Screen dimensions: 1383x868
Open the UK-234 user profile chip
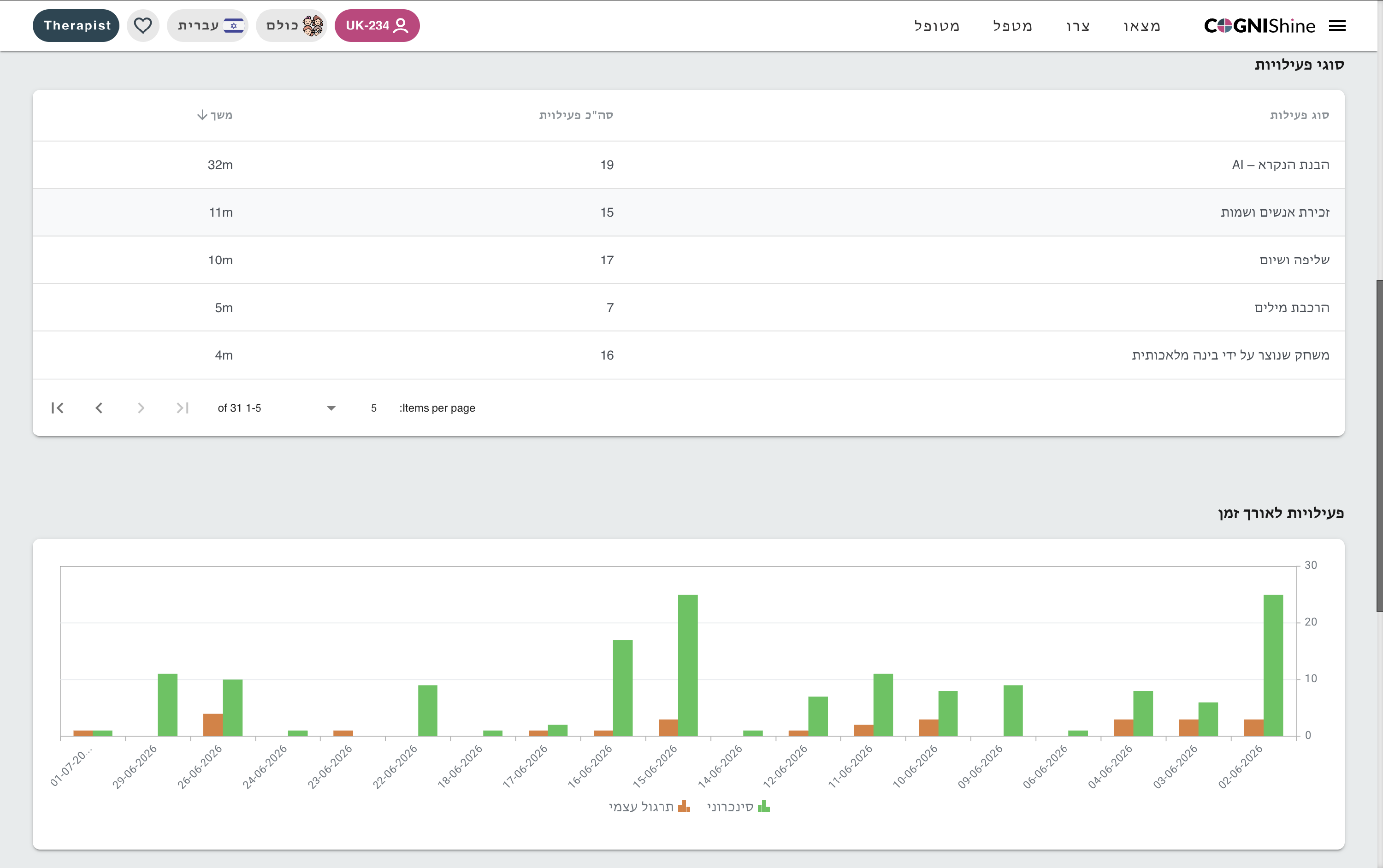pyautogui.click(x=377, y=26)
